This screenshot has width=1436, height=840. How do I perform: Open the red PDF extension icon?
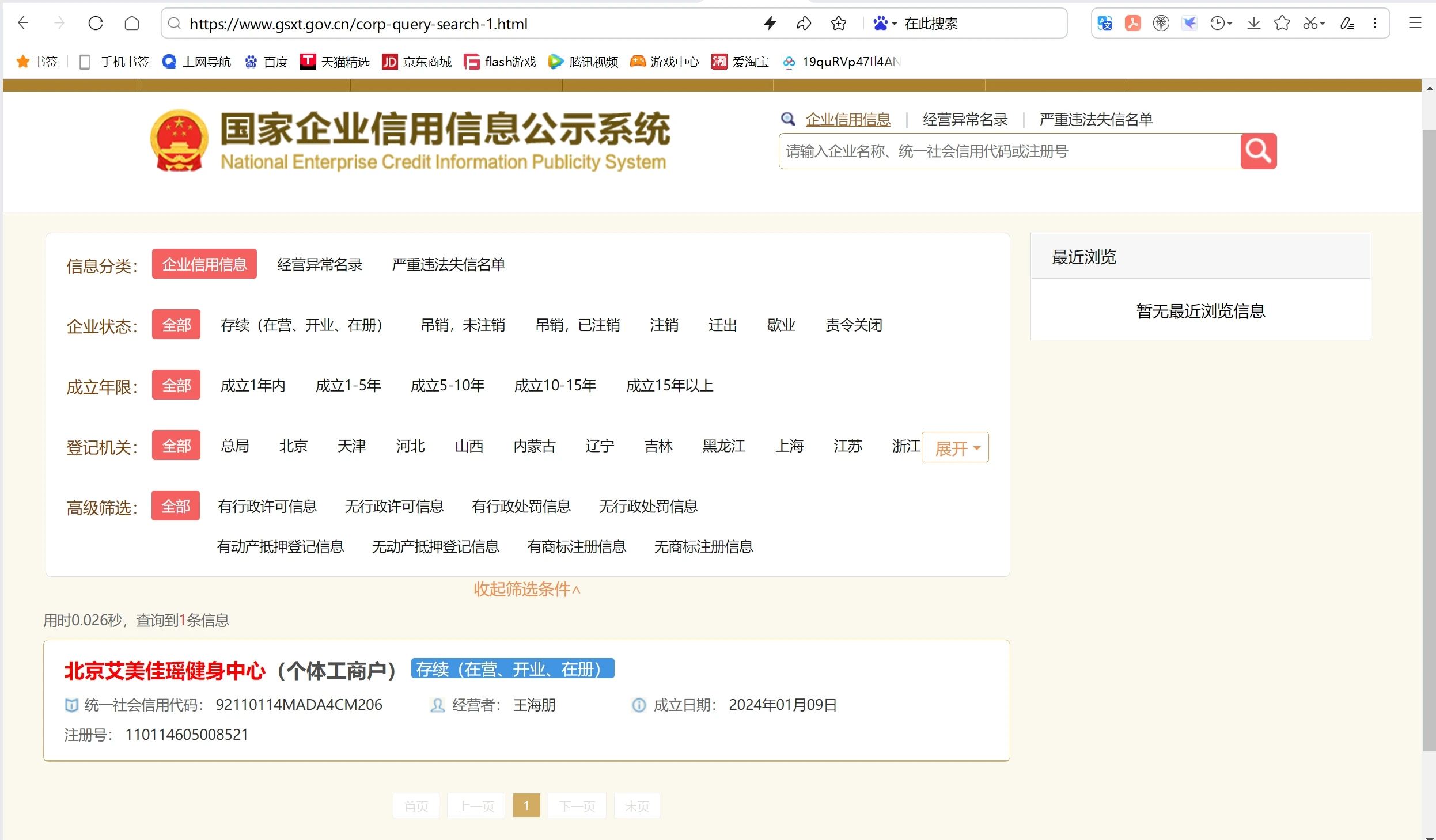pyautogui.click(x=1132, y=24)
